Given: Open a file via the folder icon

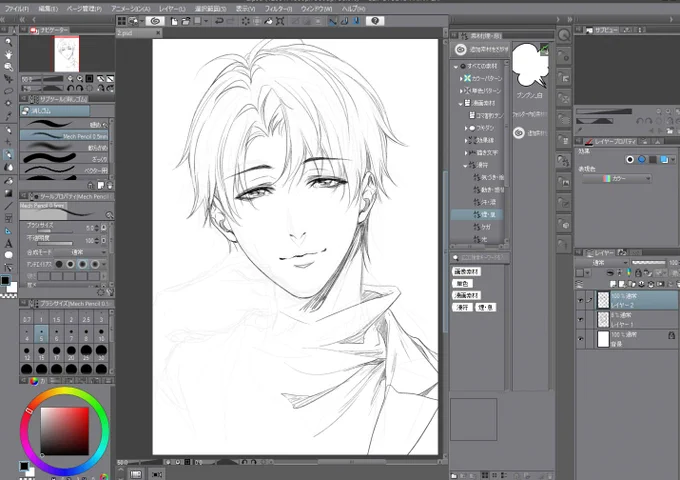Looking at the screenshot, I should [x=186, y=21].
